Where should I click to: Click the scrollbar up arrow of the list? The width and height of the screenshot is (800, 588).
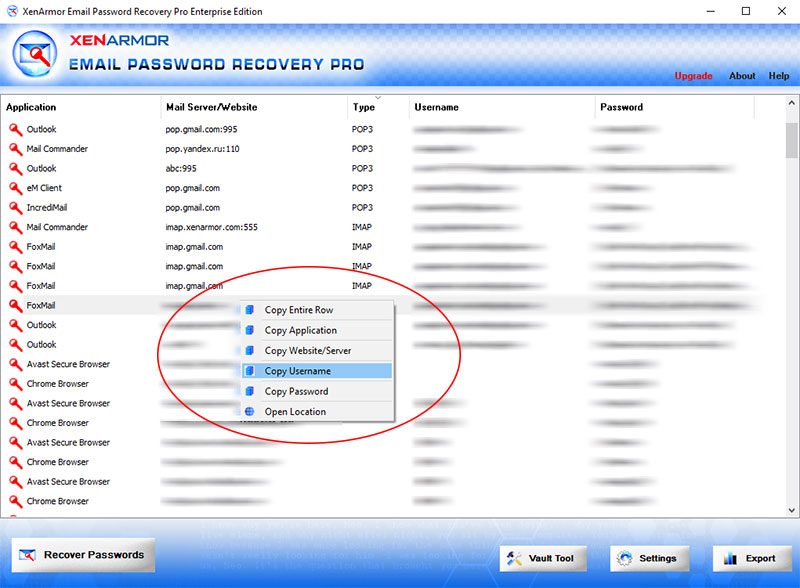(x=791, y=103)
